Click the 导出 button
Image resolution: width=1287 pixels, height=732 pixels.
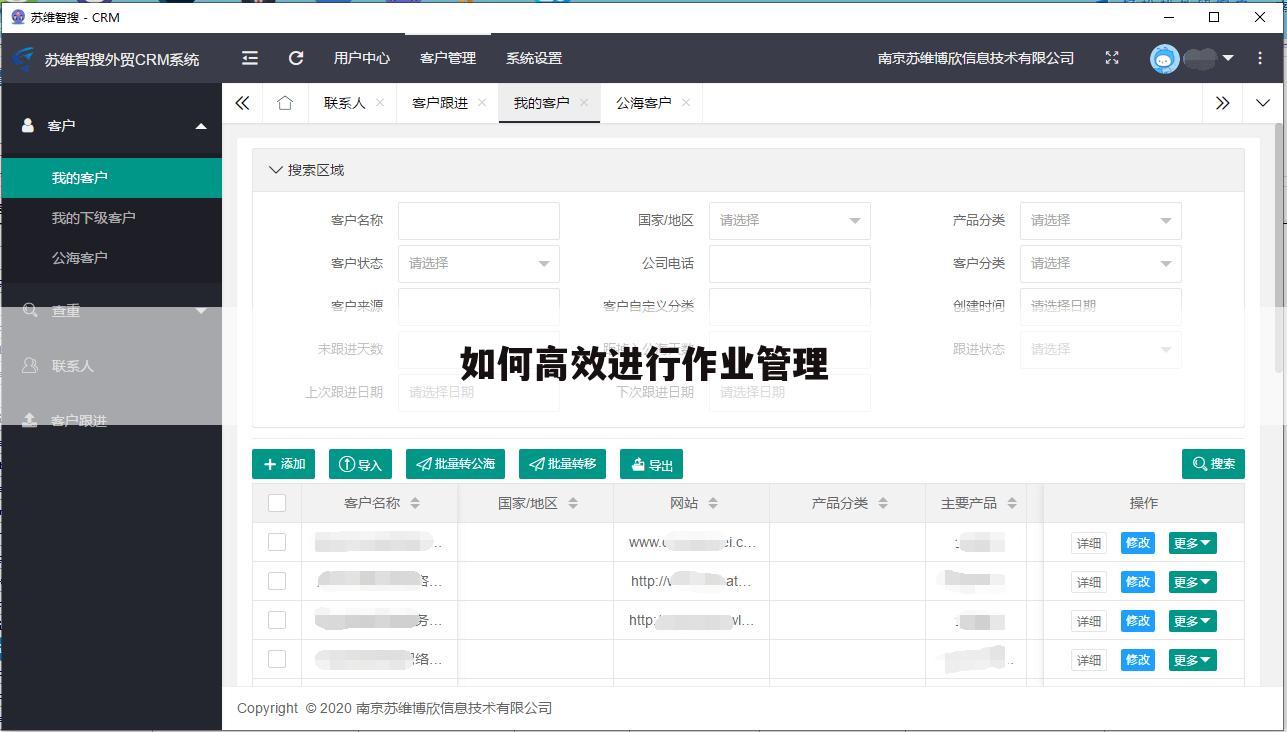click(651, 464)
